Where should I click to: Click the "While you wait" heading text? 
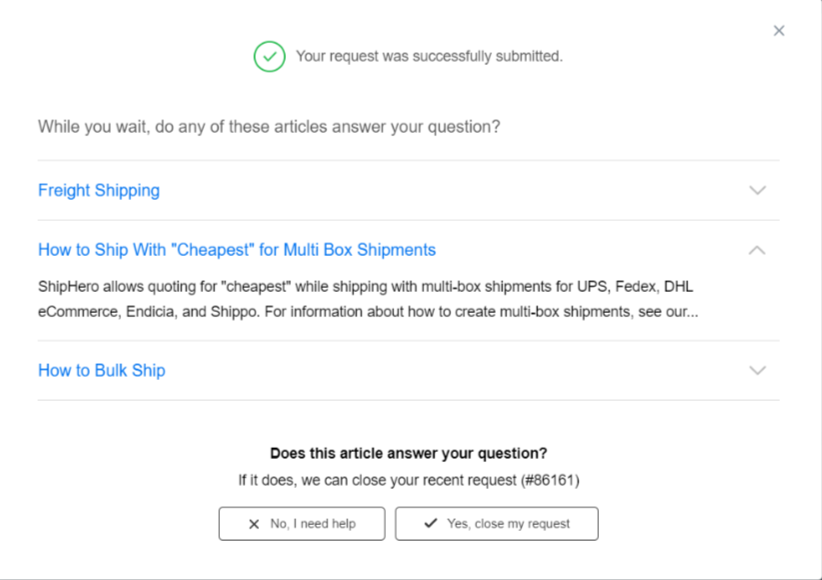coord(269,127)
